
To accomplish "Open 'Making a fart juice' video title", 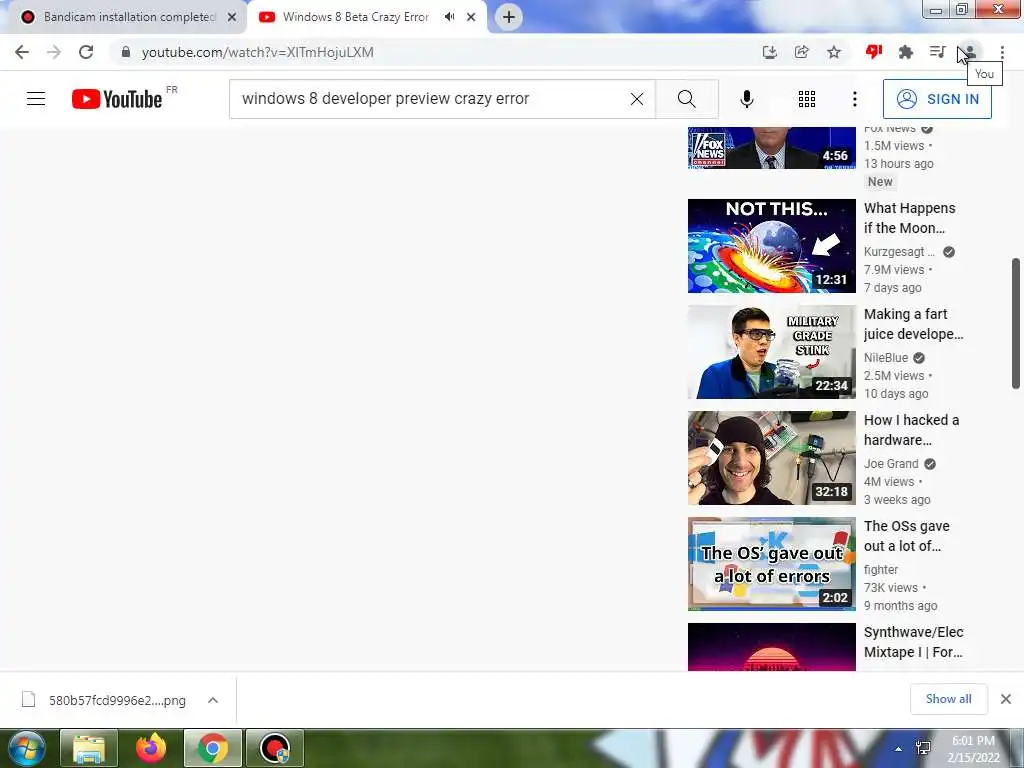I will [x=914, y=324].
